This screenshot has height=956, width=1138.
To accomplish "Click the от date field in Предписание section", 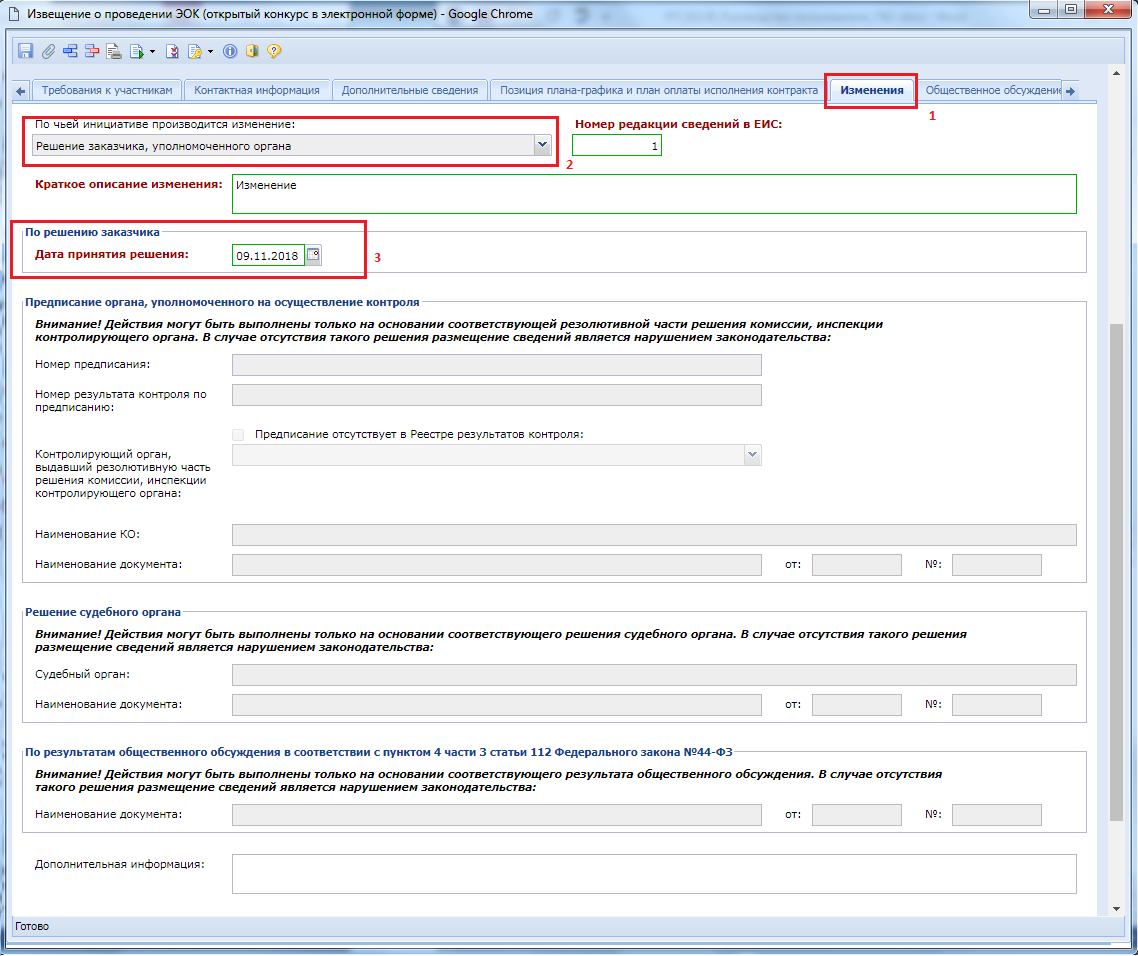I will coord(856,565).
